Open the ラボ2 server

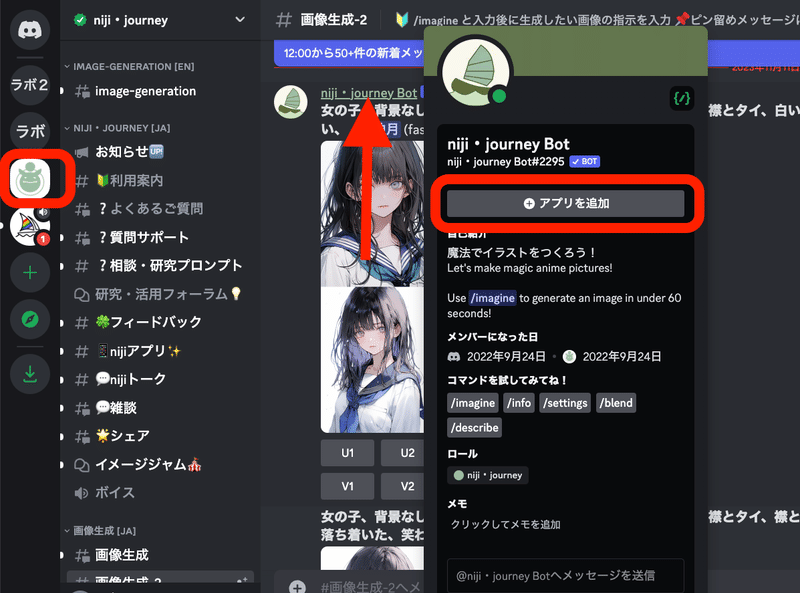[30, 85]
